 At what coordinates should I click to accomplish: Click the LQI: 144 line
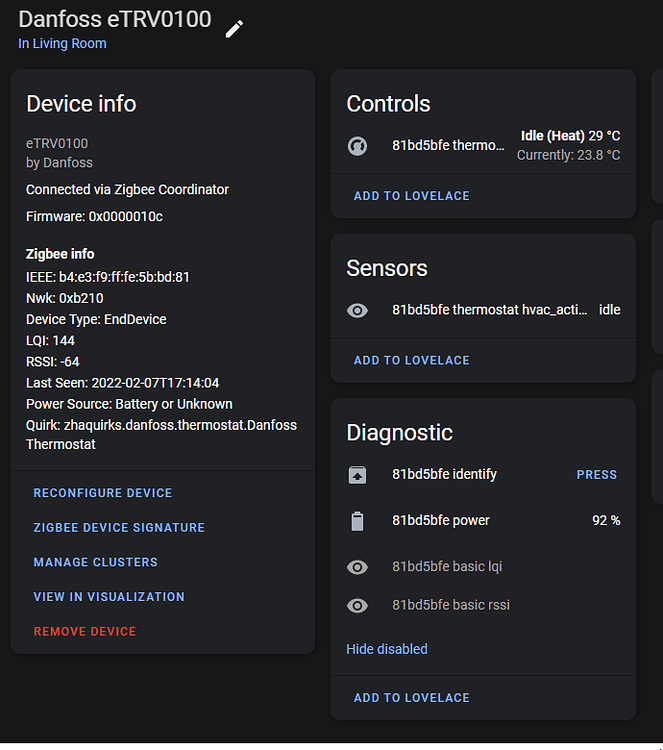[50, 341]
